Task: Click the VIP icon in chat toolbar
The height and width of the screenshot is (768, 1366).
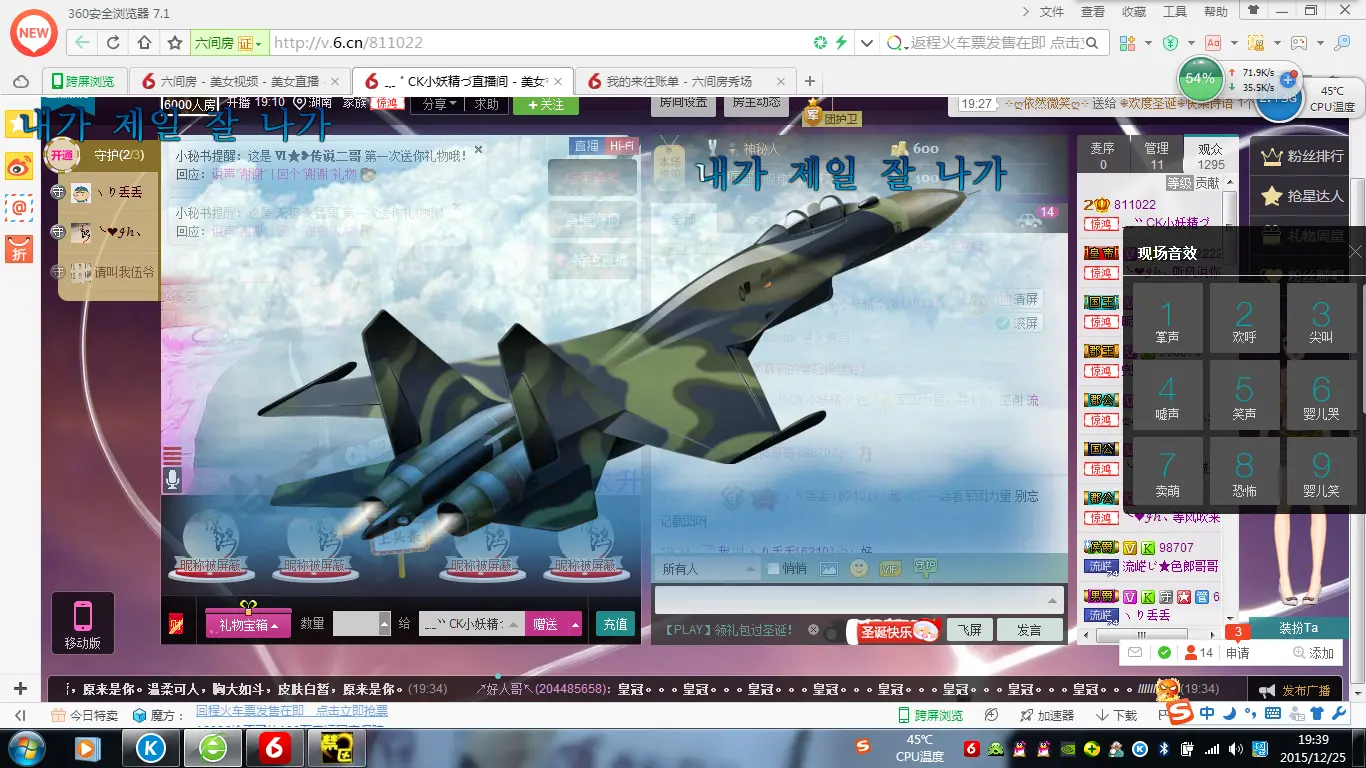Action: (x=890, y=569)
